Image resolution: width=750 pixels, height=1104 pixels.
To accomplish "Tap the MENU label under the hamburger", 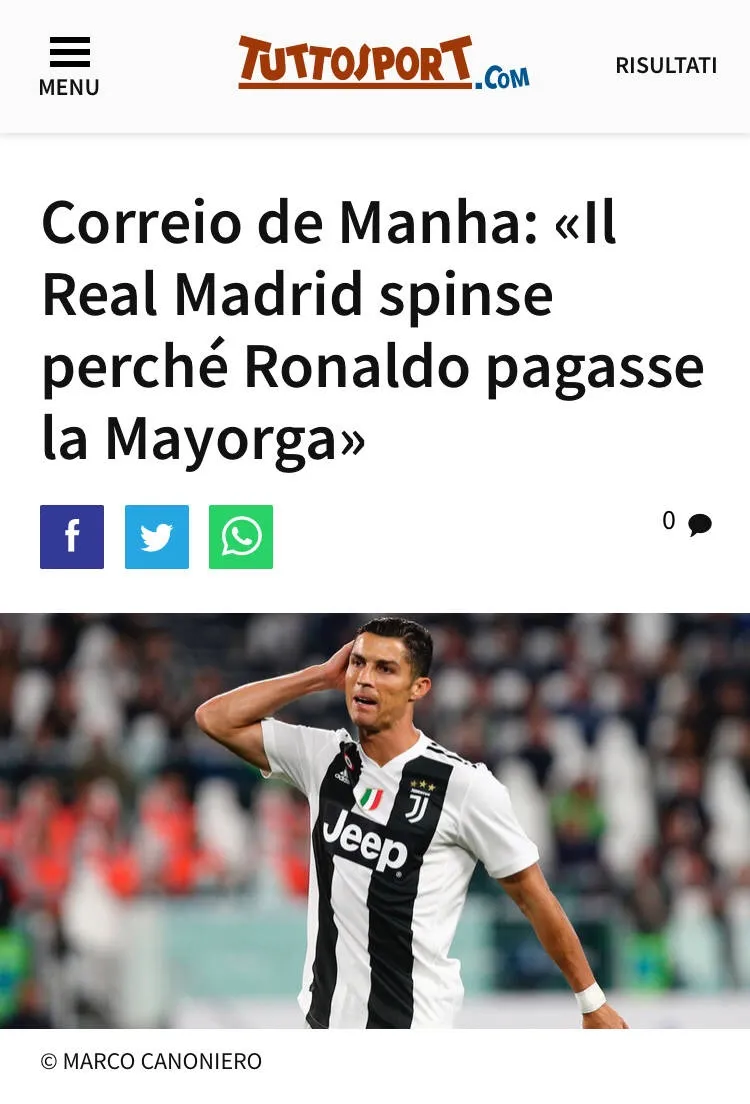I will (x=69, y=87).
